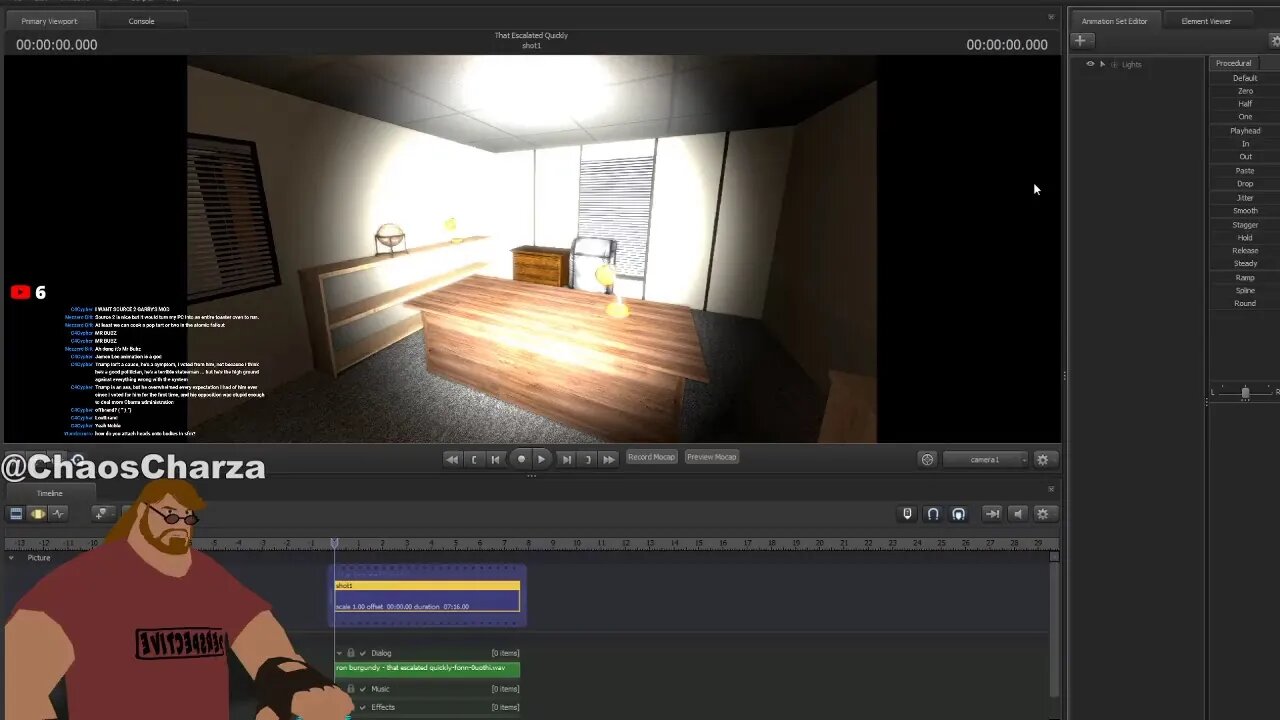Mute timeline audio speaker icon
Screen dimensions: 1280x720
tap(1018, 513)
